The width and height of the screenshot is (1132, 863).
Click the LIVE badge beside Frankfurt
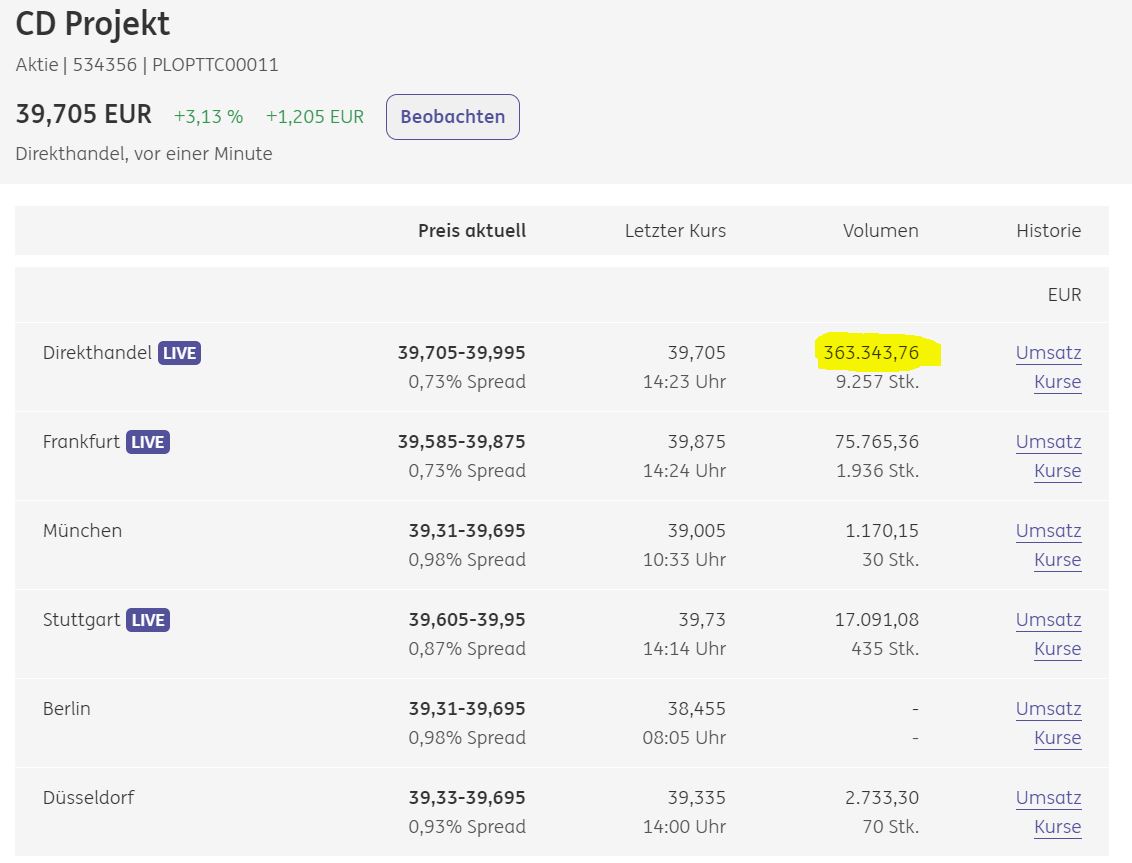pyautogui.click(x=148, y=442)
